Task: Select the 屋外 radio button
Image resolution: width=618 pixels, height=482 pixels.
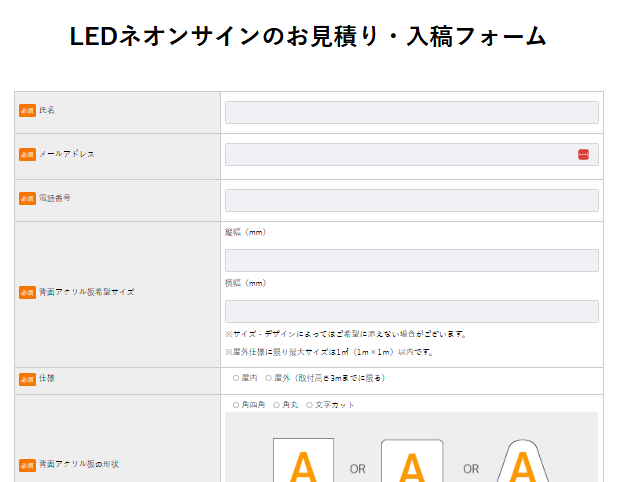Action: pos(269,378)
